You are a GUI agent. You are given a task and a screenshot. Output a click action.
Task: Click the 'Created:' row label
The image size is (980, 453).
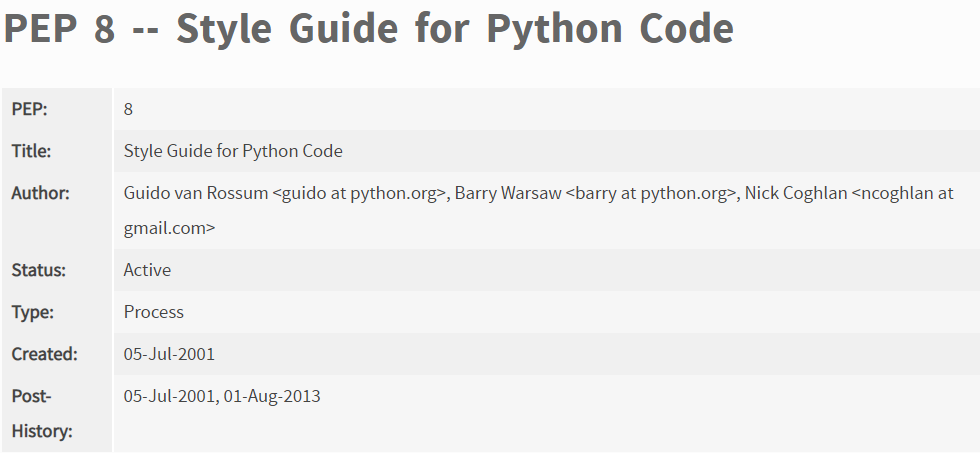44,354
